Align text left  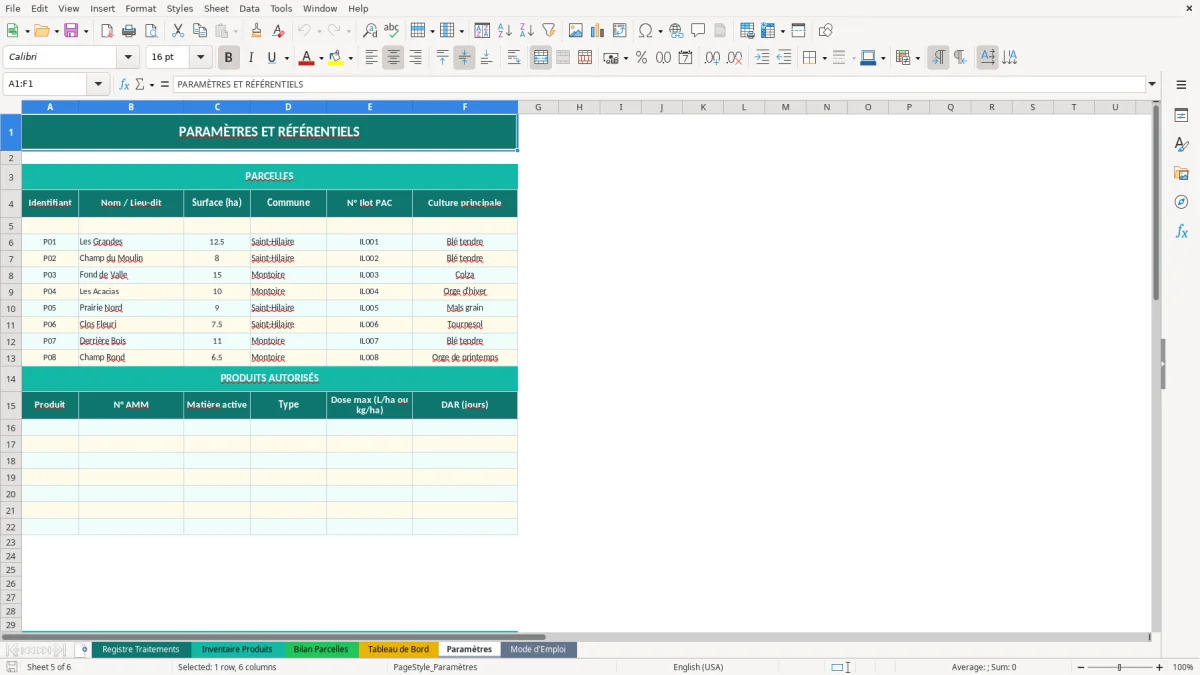click(x=372, y=58)
